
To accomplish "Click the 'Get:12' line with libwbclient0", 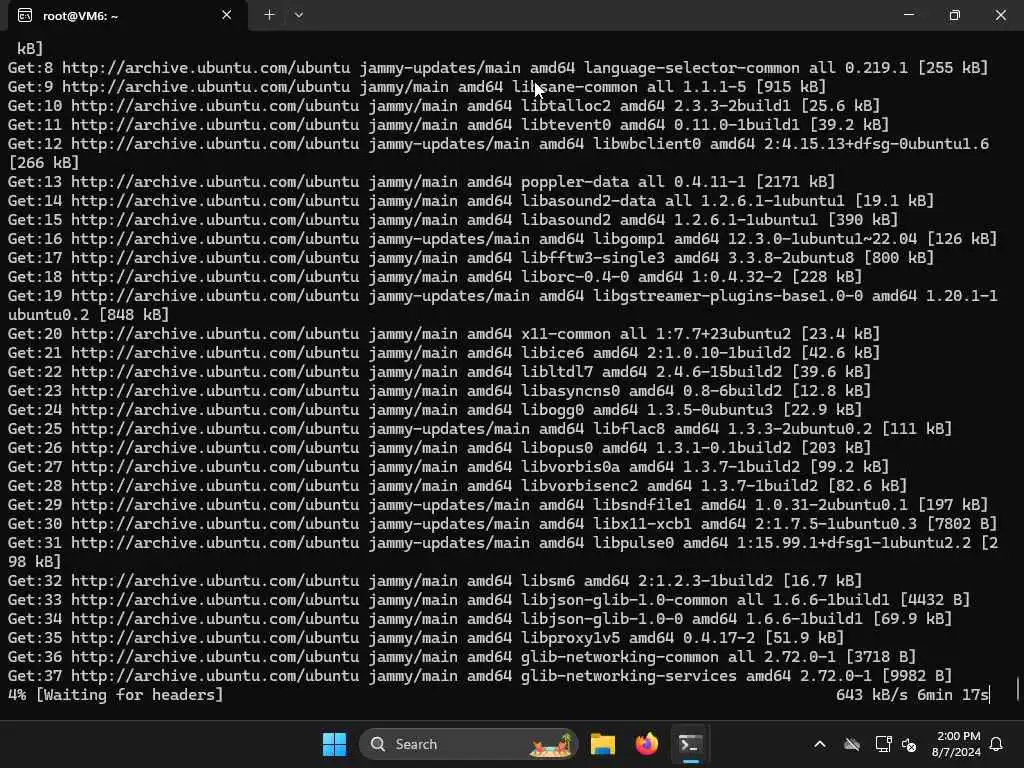I will [498, 153].
